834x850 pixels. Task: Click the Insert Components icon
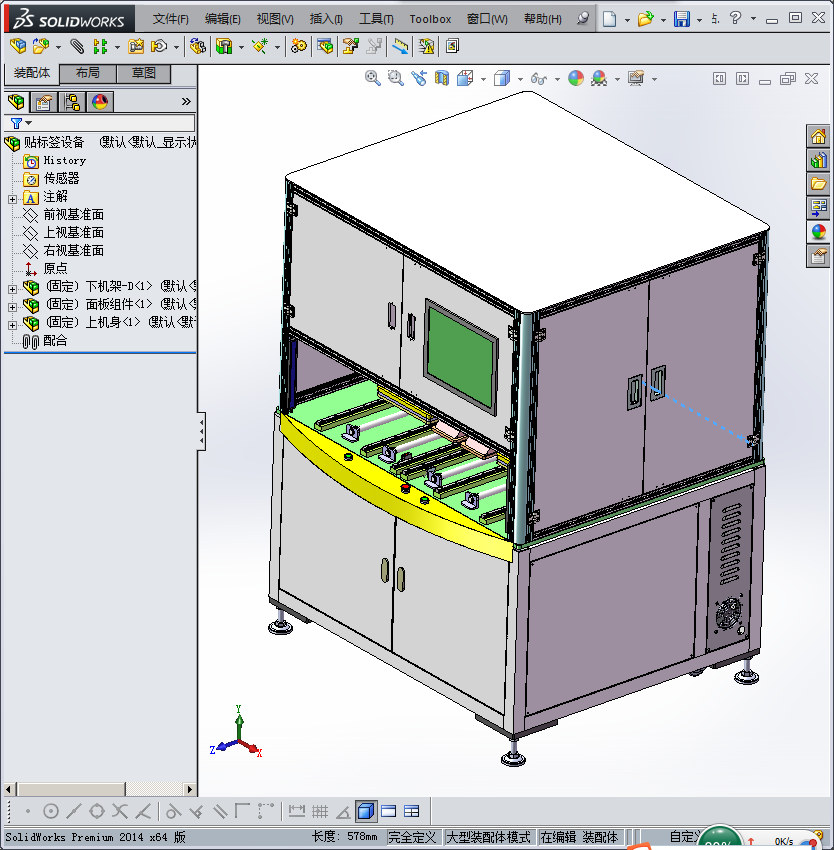point(41,46)
